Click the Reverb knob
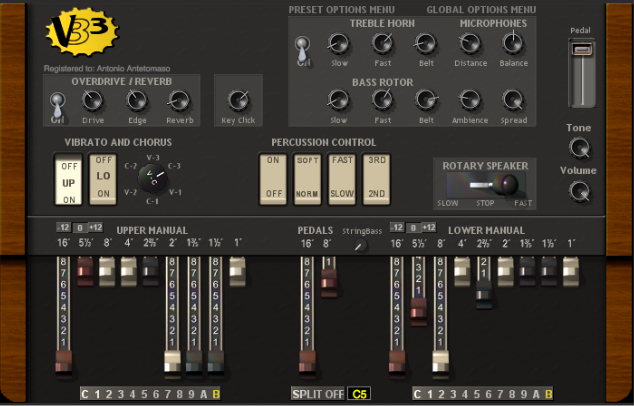The image size is (634, 406). (x=180, y=100)
